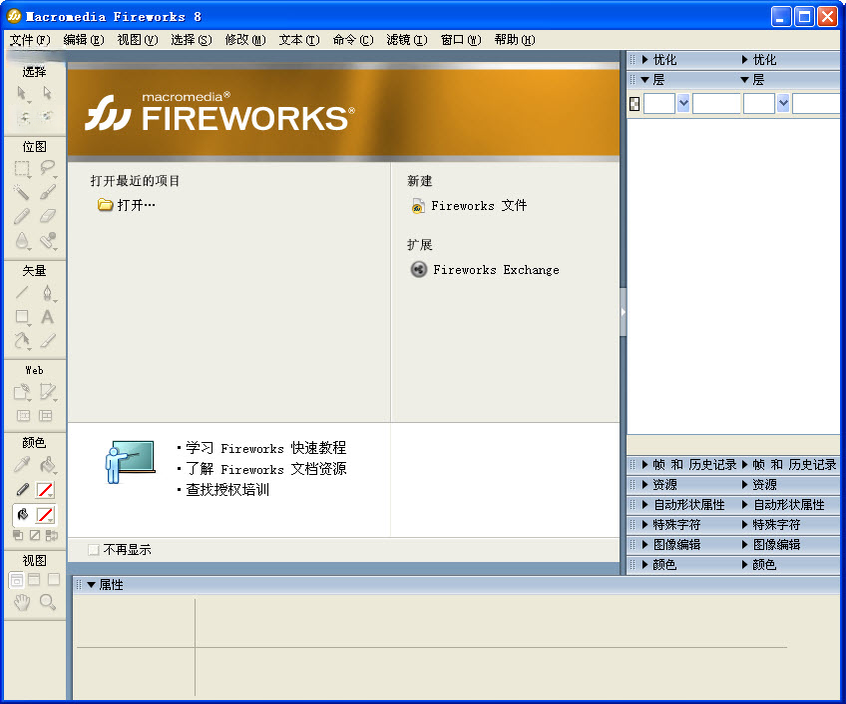This screenshot has height=704, width=846.
Task: Select the Eraser tool
Action: 47,216
